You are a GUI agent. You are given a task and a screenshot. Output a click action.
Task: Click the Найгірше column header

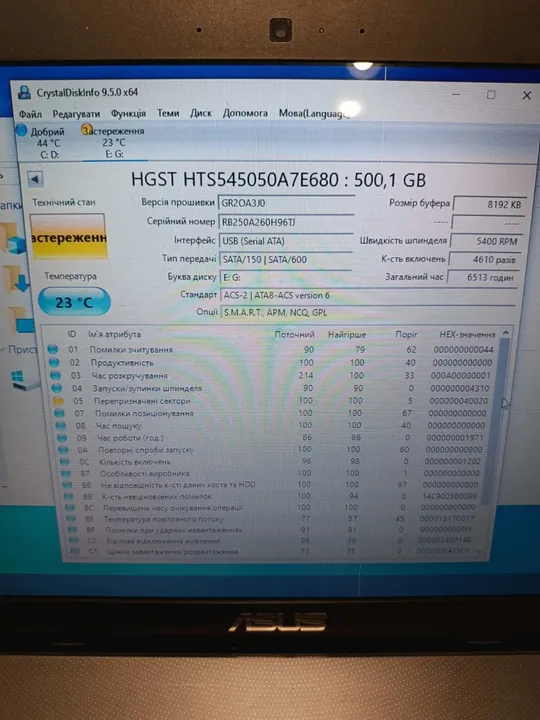pos(347,335)
